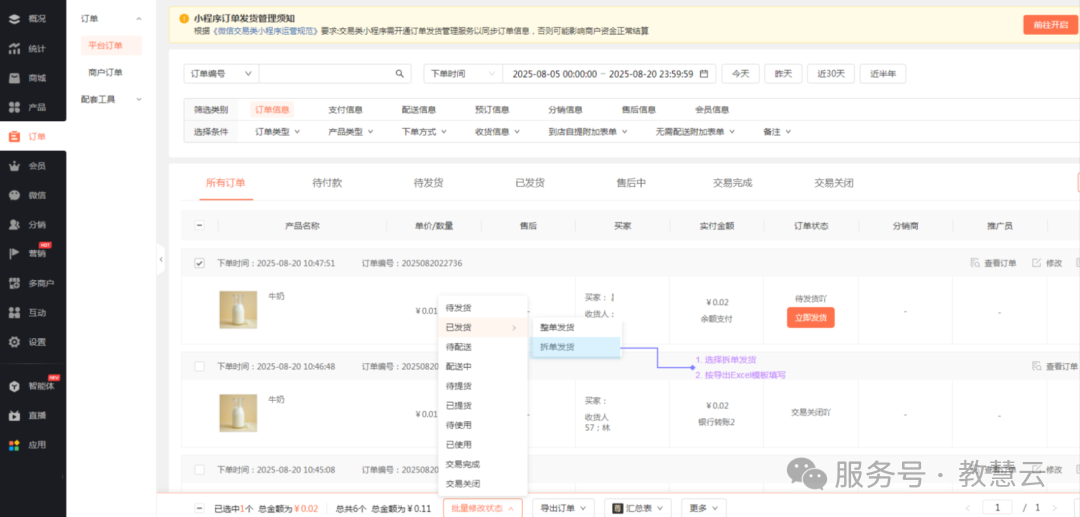Open the 下单时间 dropdown
This screenshot has height=517, width=1080.
coord(463,74)
